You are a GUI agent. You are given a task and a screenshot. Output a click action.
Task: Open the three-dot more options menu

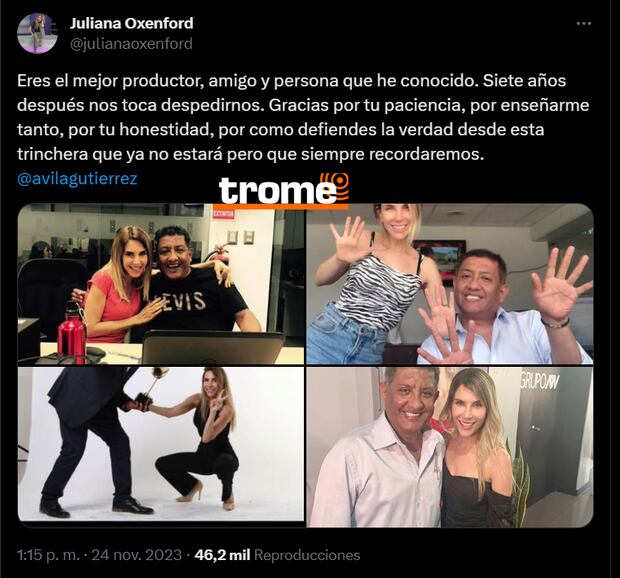pos(584,24)
